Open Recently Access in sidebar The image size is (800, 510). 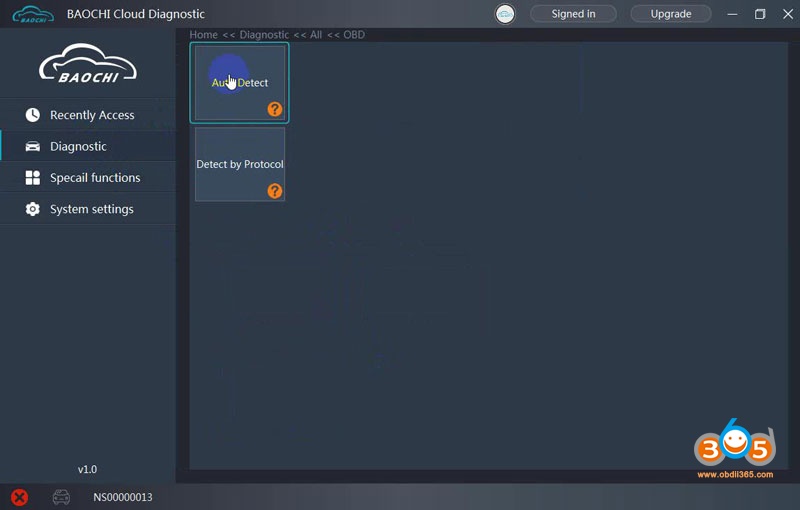point(88,115)
